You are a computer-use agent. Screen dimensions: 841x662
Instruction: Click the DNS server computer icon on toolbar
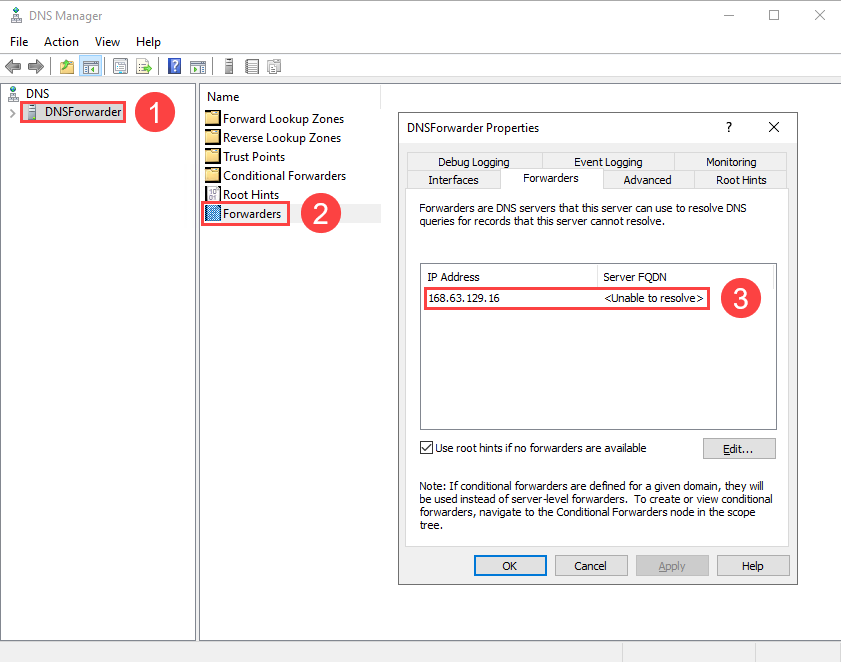[228, 66]
